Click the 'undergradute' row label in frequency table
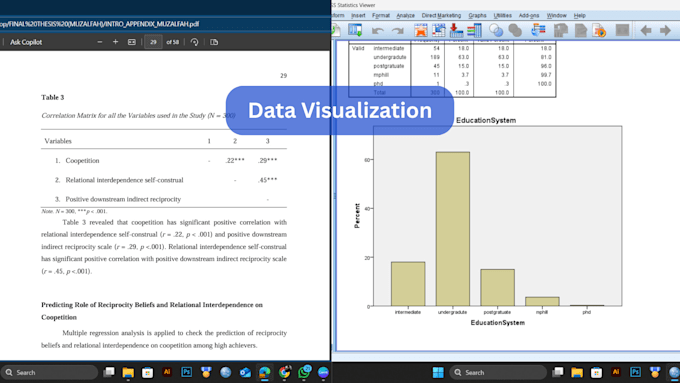Screen dimensions: 680x383 [390, 57]
